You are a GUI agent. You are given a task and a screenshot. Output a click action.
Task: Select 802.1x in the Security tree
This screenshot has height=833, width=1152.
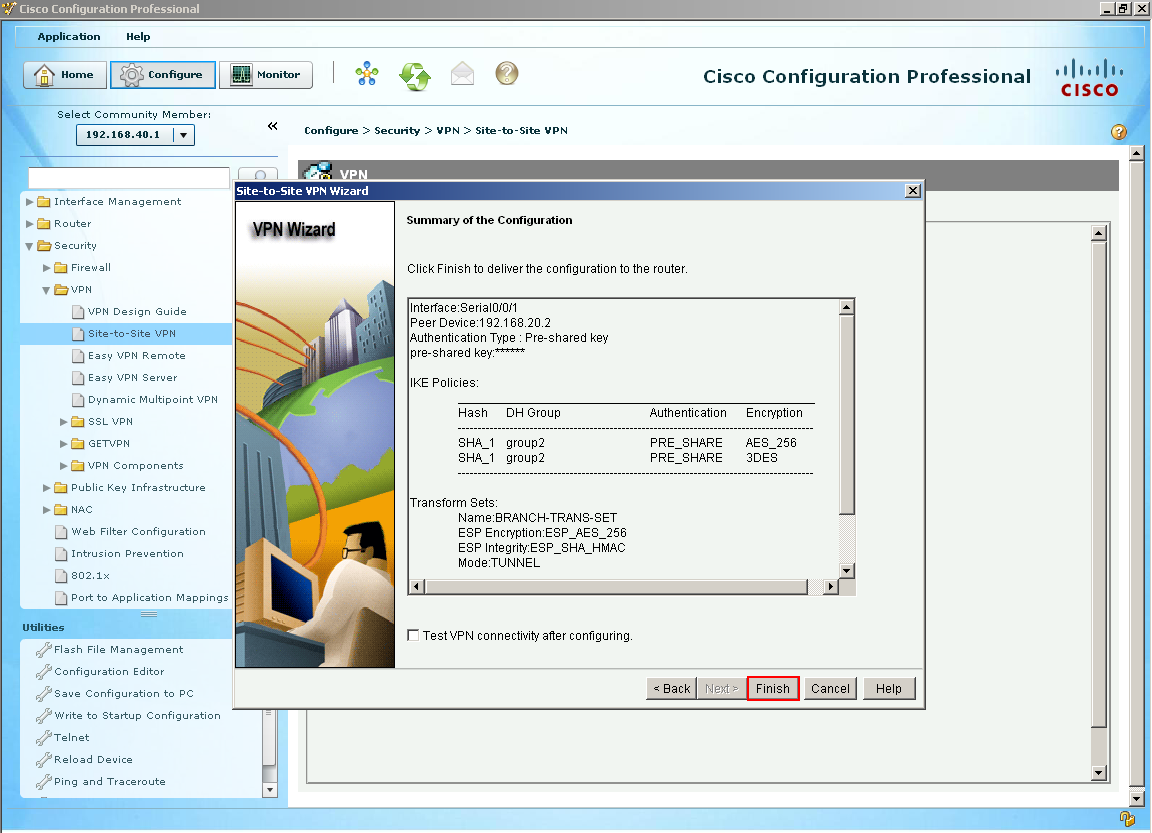click(90, 576)
